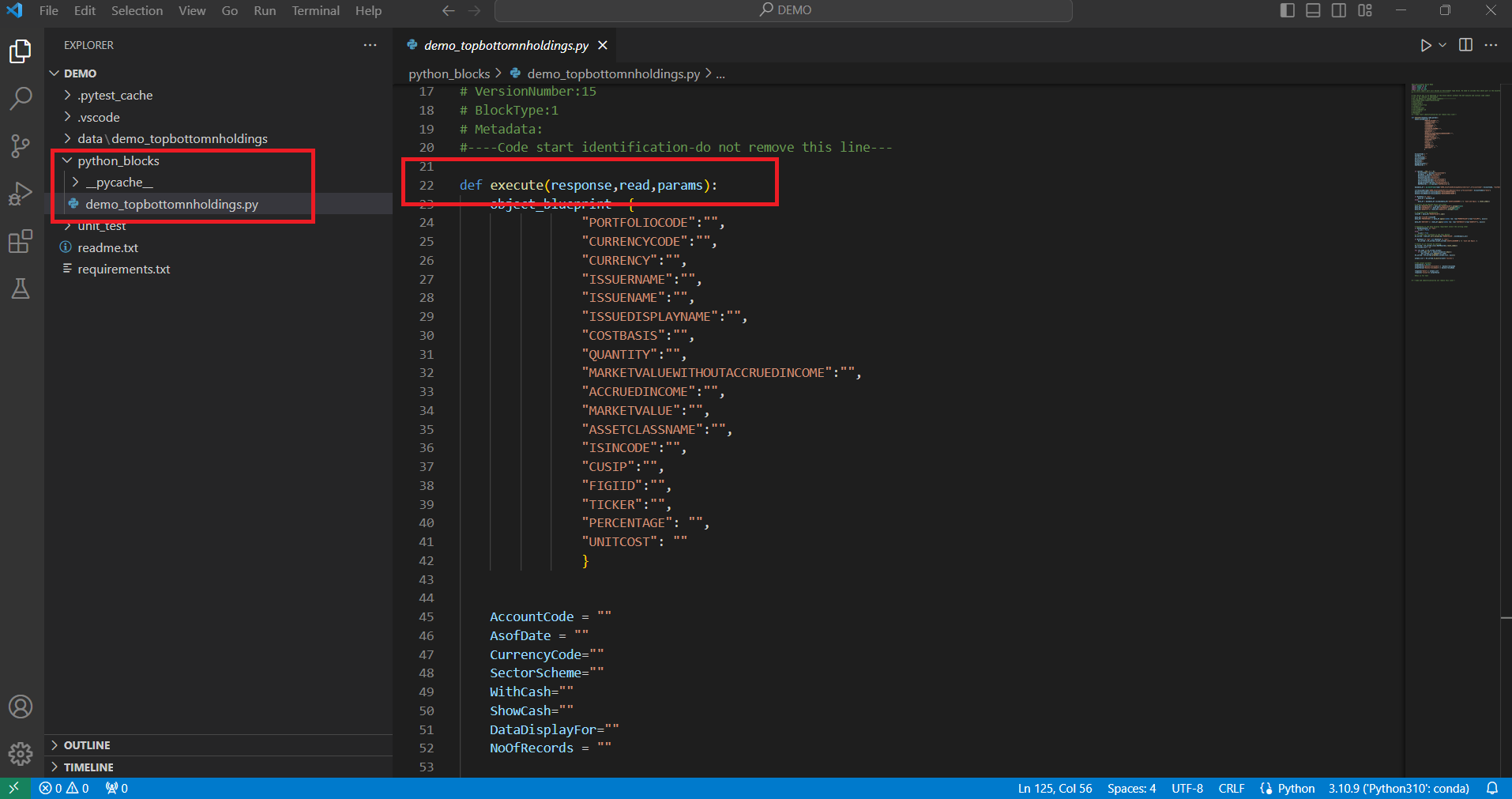1512x799 pixels.
Task: Select demo_topbottomnholdings.py in the file tree
Action: 218,204
